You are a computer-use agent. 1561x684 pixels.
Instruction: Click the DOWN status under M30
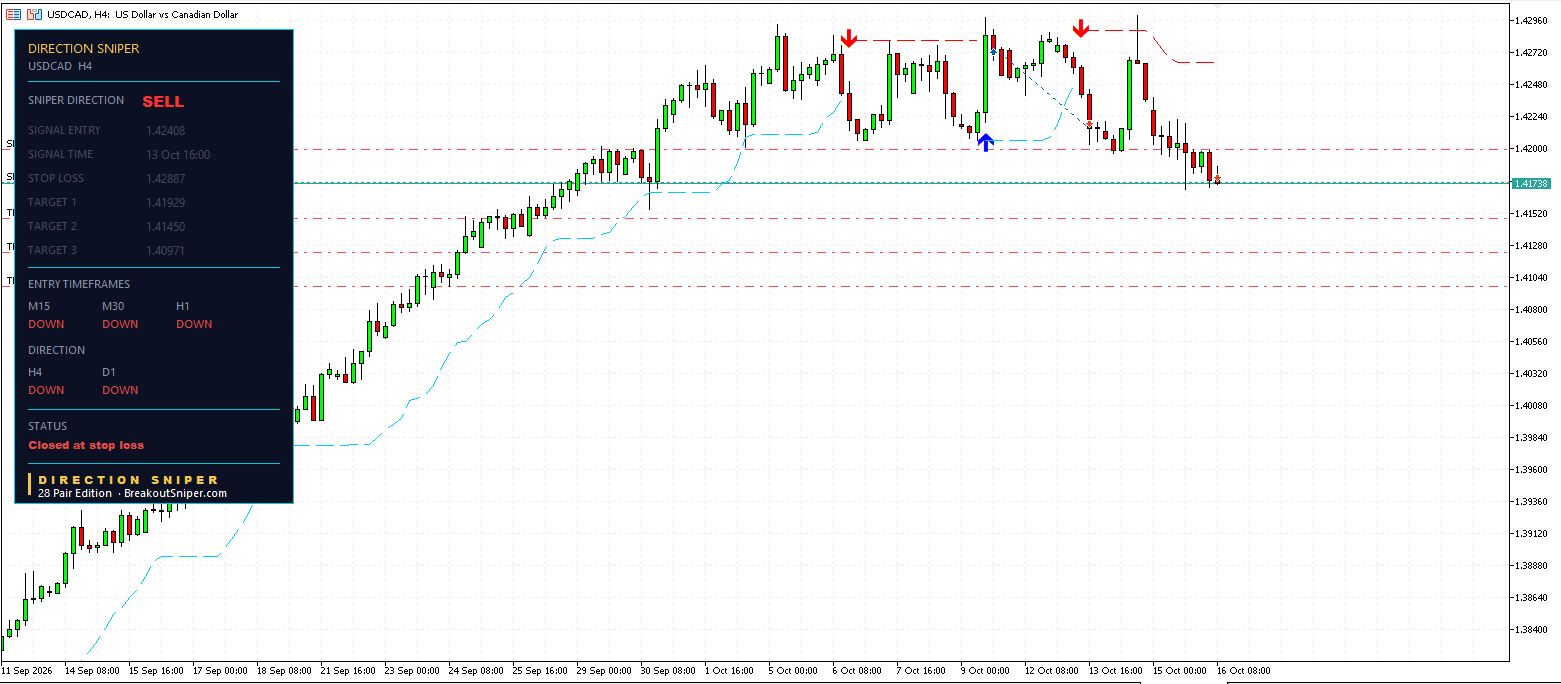pos(120,324)
